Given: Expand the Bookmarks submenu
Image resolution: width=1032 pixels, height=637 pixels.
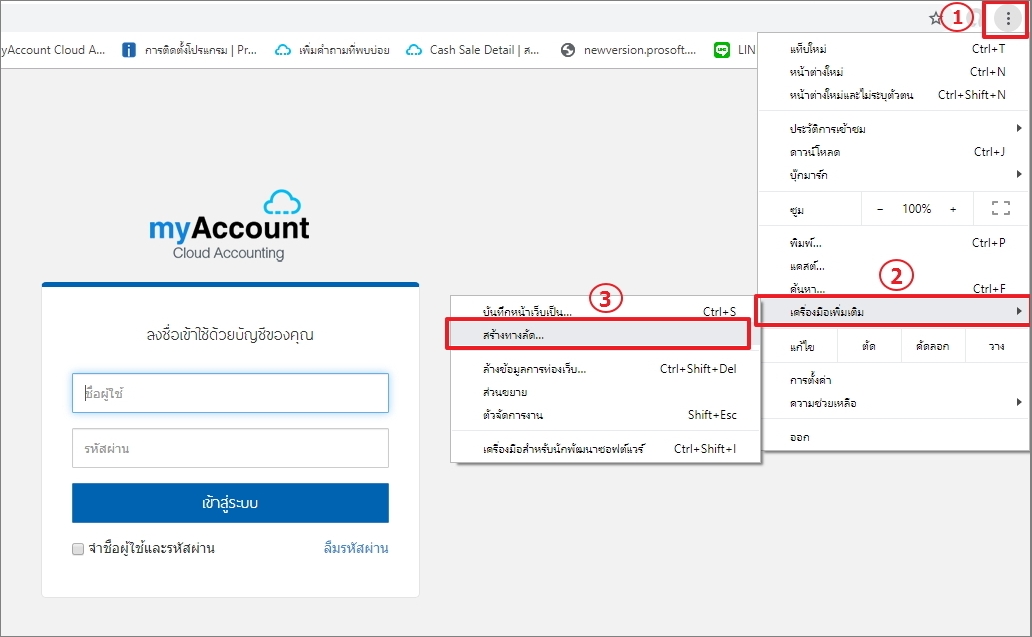Looking at the screenshot, I should coord(894,174).
